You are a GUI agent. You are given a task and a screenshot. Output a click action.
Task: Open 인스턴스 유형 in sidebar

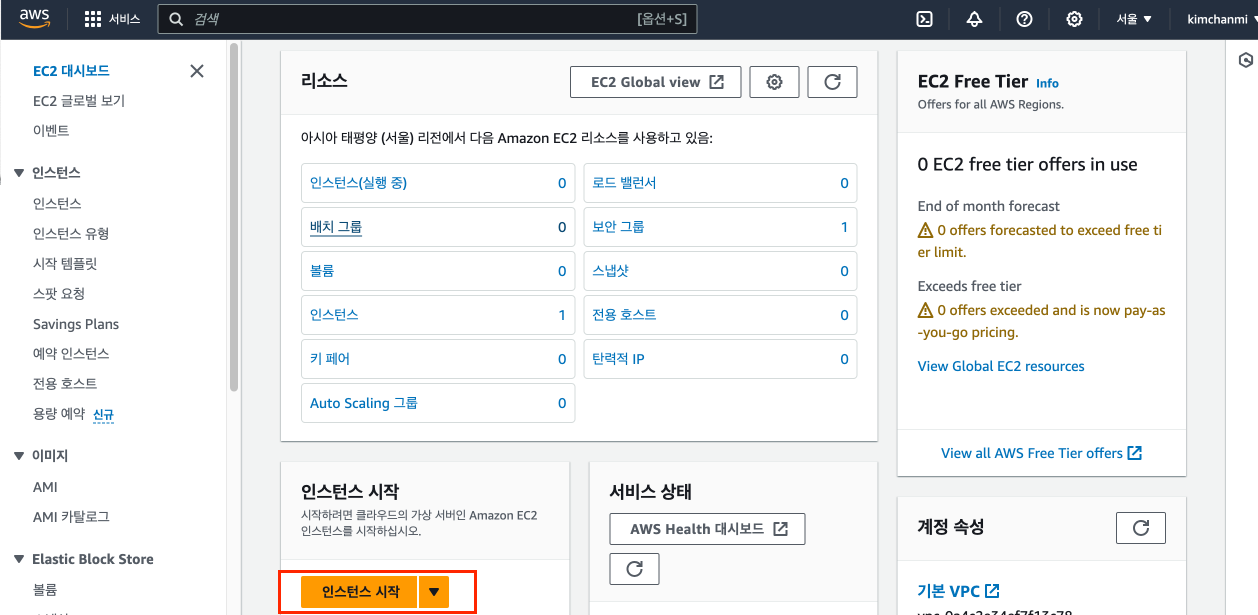point(71,233)
